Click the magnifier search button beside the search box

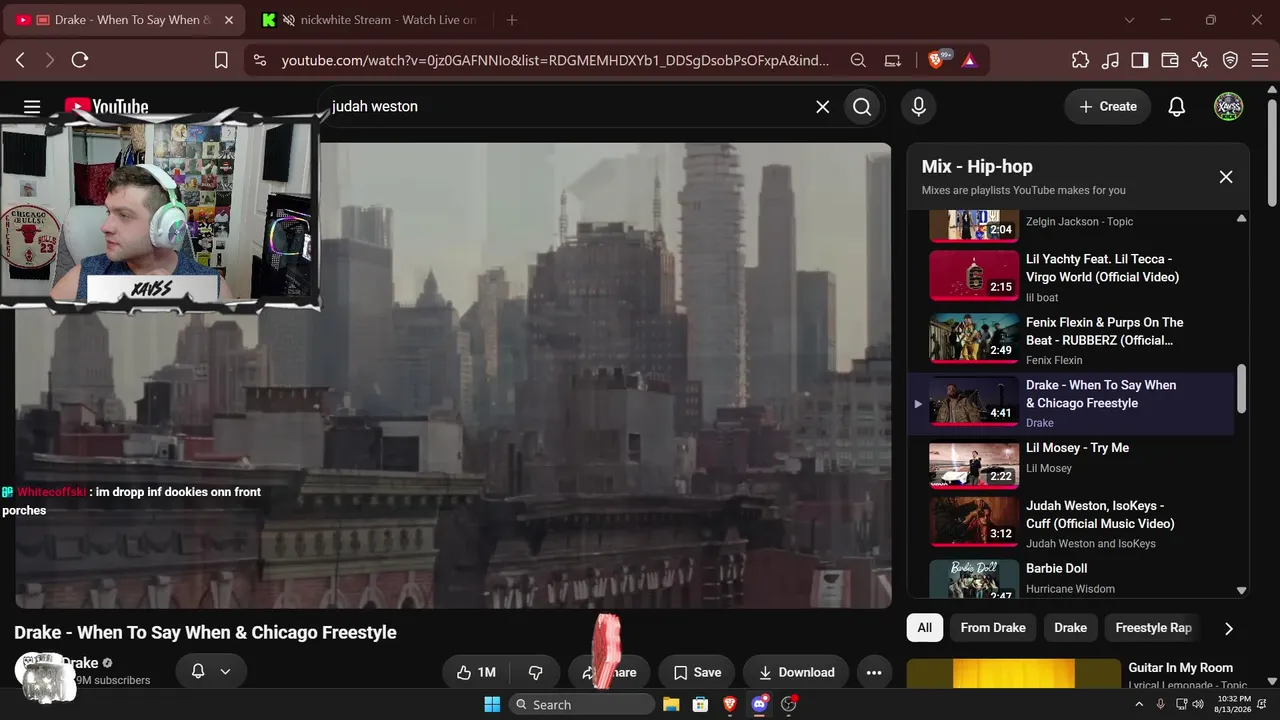862,107
